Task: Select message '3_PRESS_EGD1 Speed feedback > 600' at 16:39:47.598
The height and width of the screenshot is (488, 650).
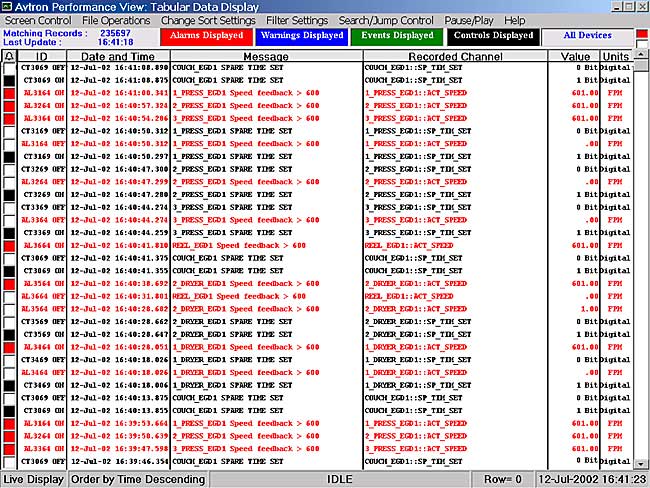Action: (x=245, y=449)
